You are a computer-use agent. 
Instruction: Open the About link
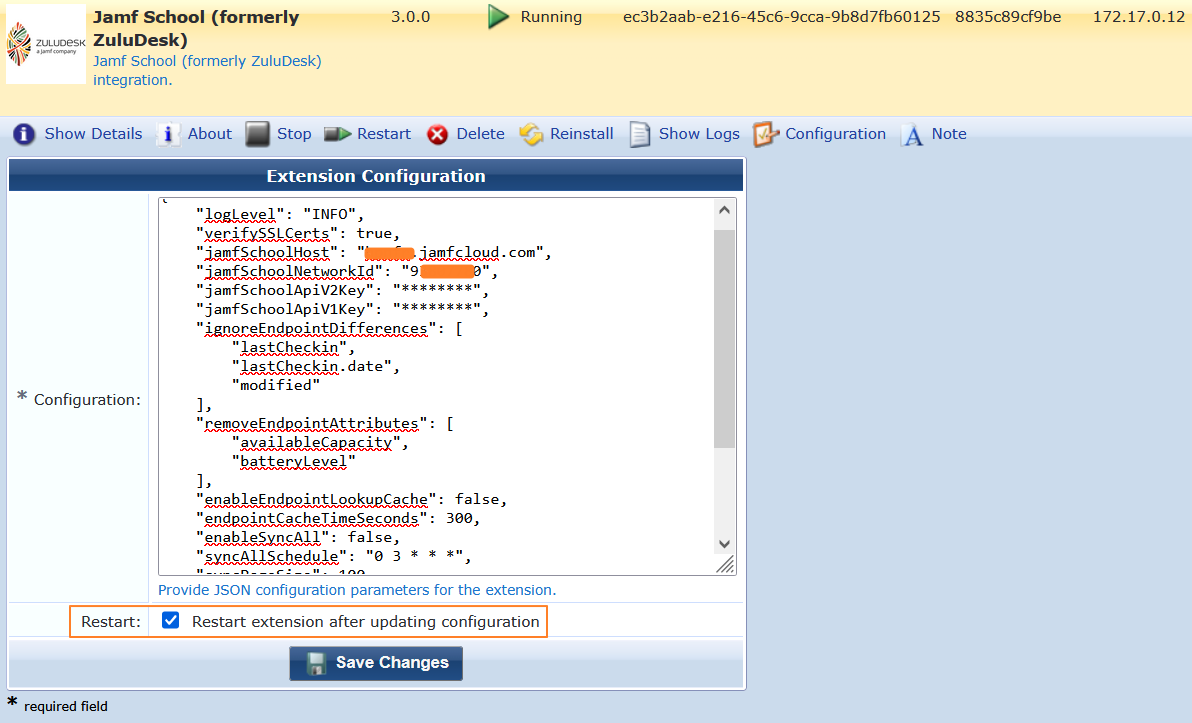210,134
